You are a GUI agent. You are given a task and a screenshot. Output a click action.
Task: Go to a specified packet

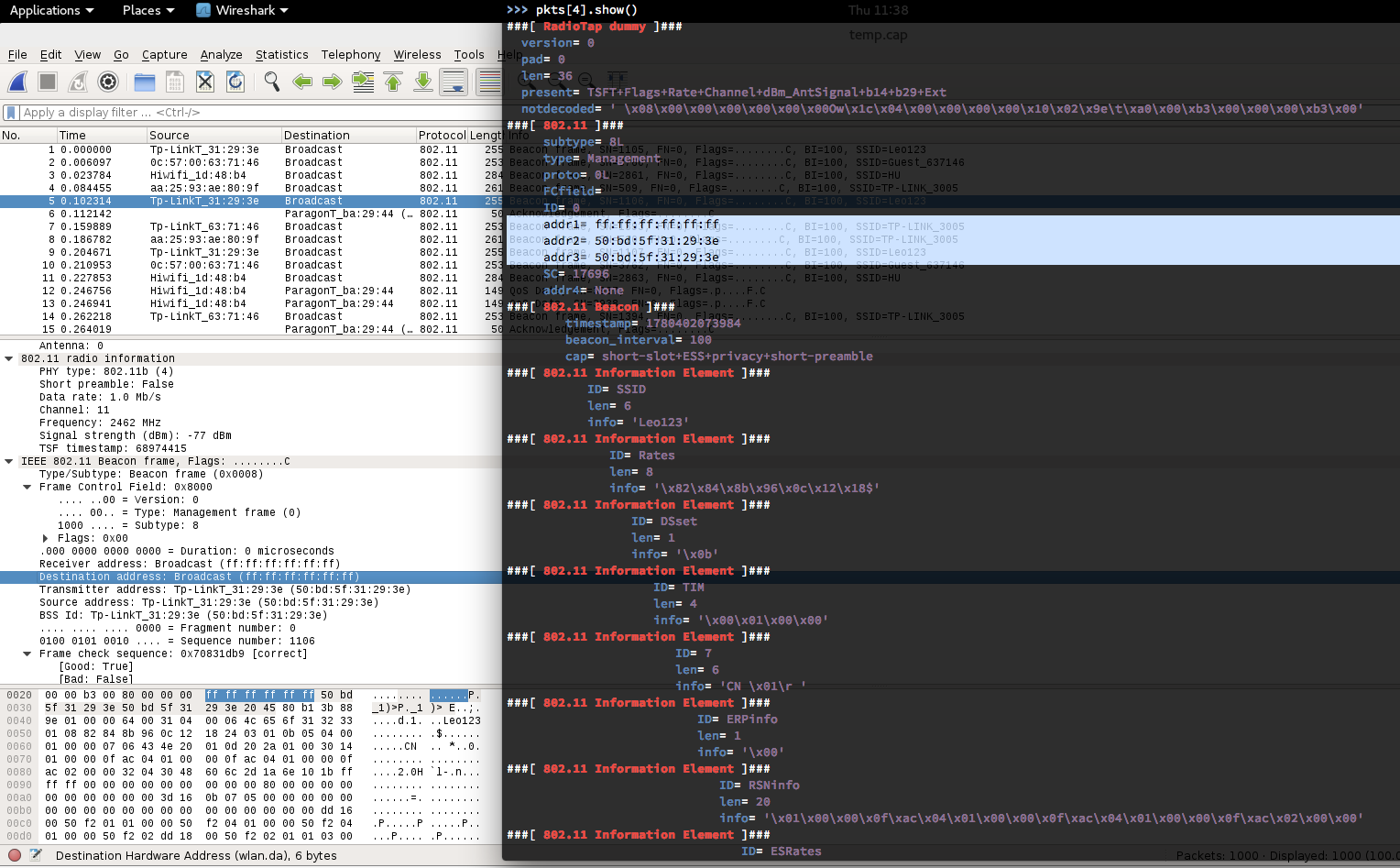tap(363, 82)
